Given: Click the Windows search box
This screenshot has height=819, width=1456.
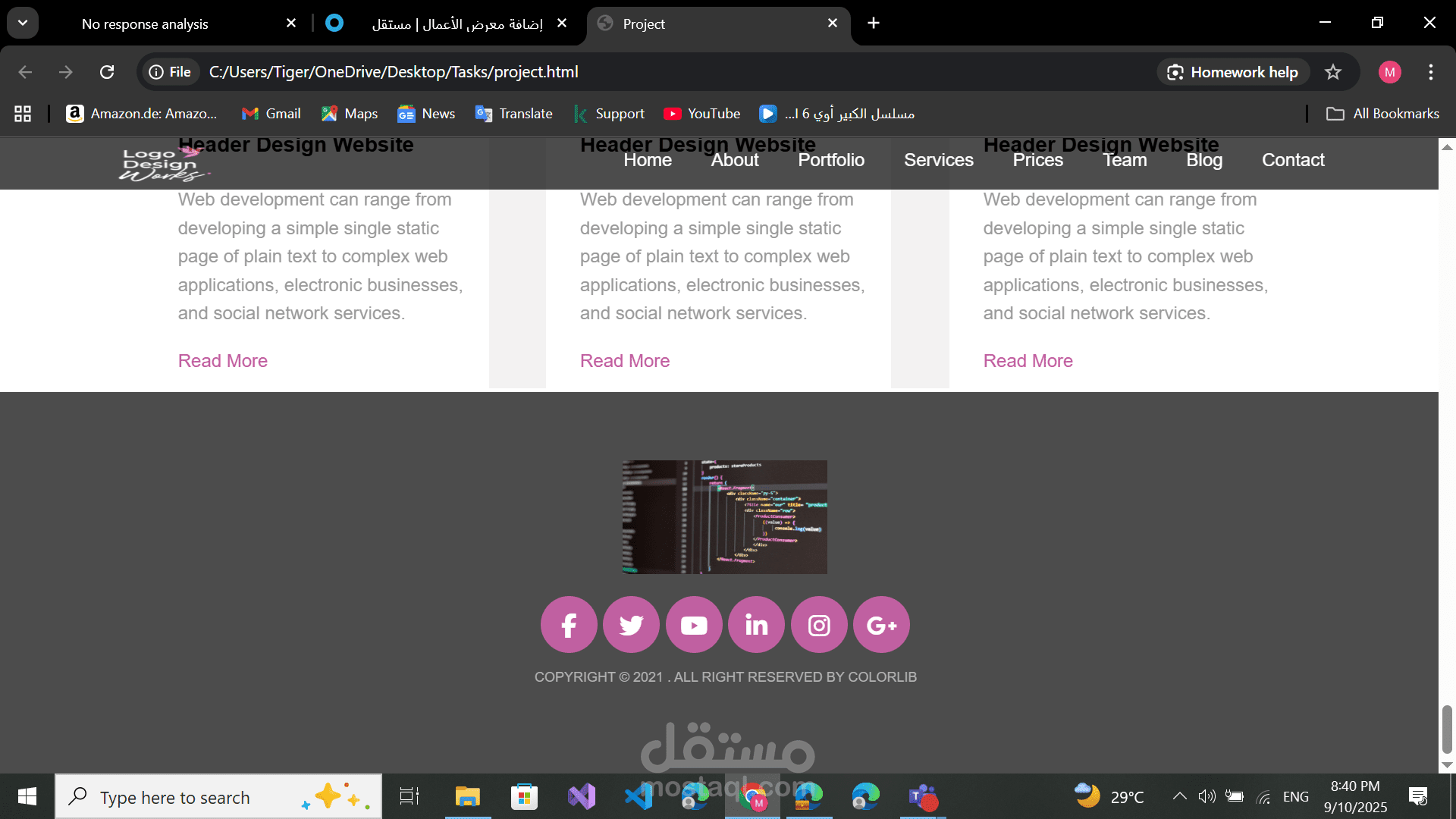Looking at the screenshot, I should pos(218,796).
